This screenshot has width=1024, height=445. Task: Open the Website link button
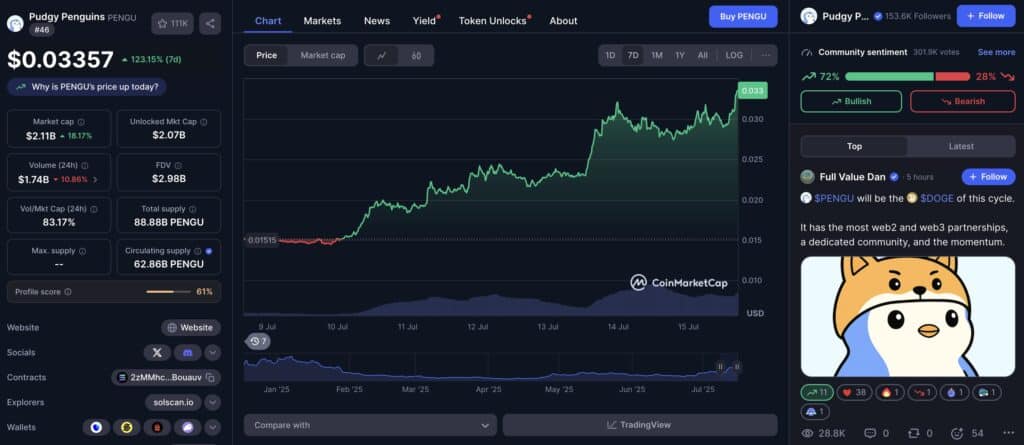tap(191, 328)
